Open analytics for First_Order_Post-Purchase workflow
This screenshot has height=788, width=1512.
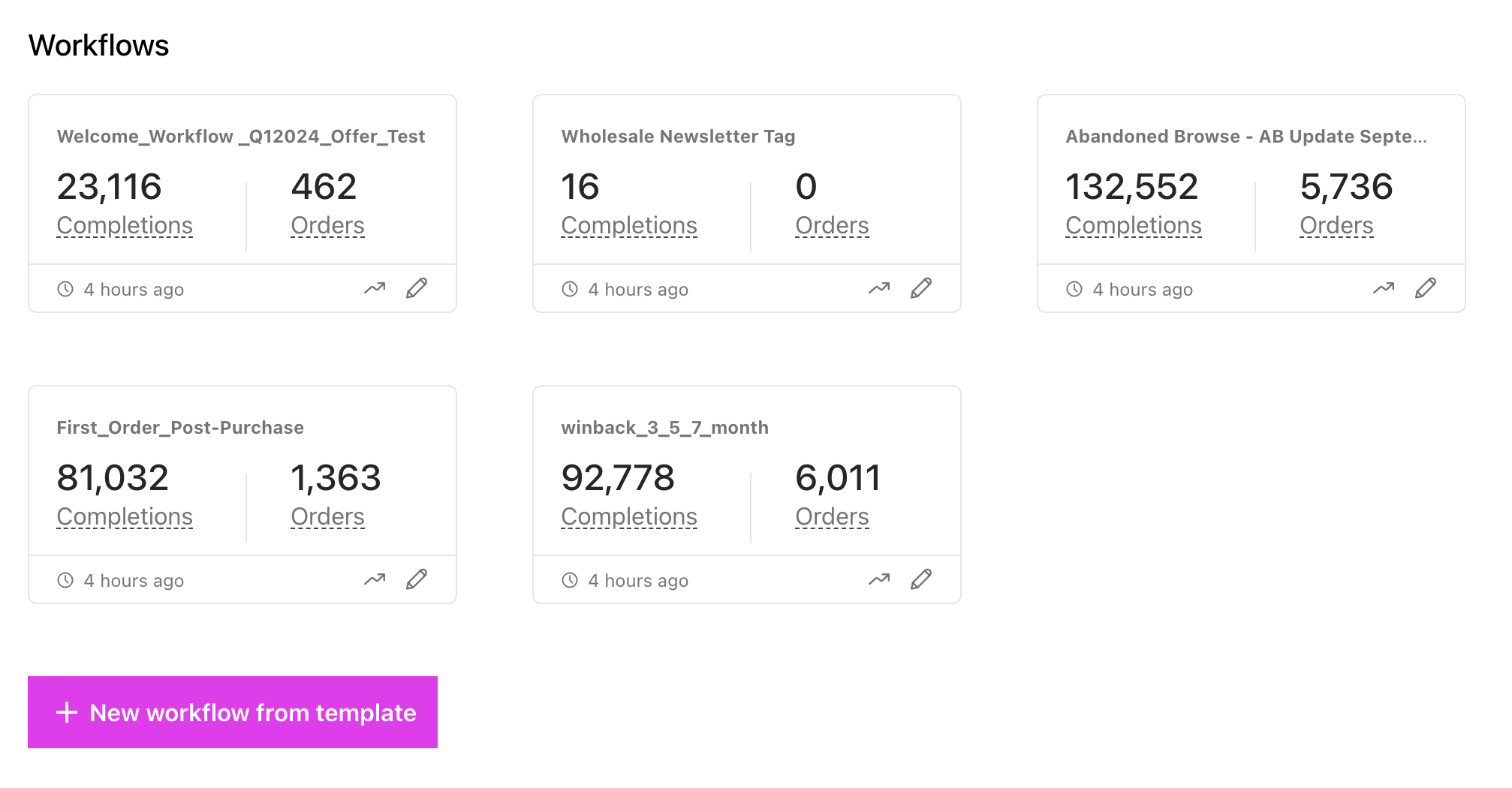pyautogui.click(x=374, y=579)
